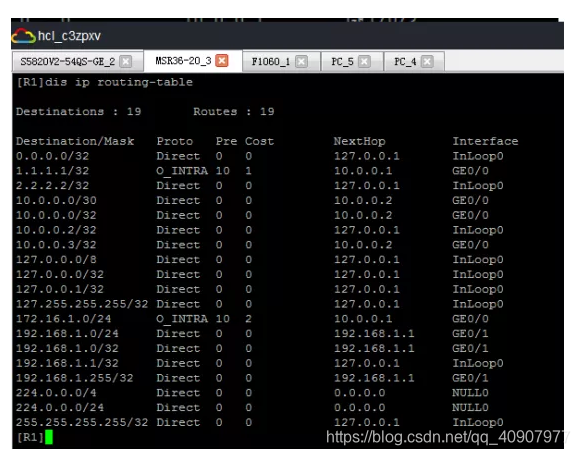Click the hcl cloud logo icon
The height and width of the screenshot is (456, 580).
[23, 36]
